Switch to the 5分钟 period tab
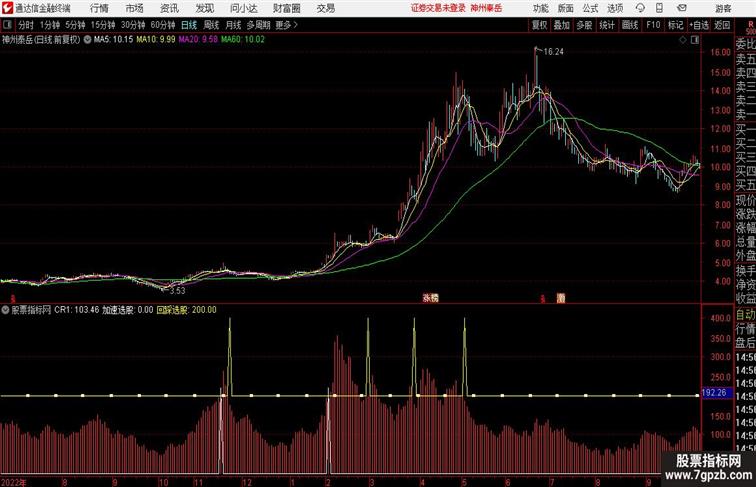Screen dimensions: 756x487 pyautogui.click(x=75, y=25)
